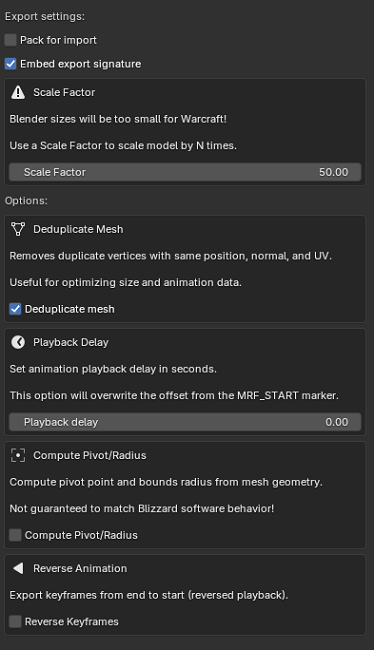Click the Export settings label

click(x=45, y=16)
